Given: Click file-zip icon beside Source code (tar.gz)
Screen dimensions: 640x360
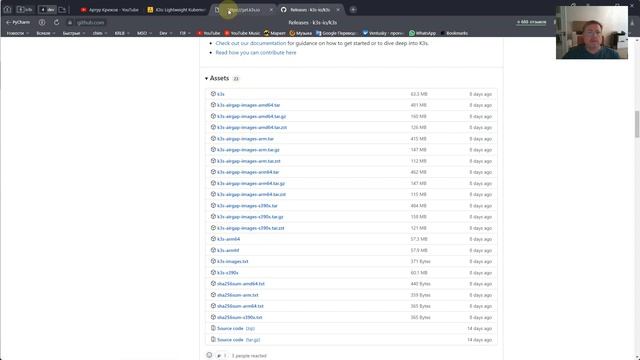Looking at the screenshot, I should 213,340.
